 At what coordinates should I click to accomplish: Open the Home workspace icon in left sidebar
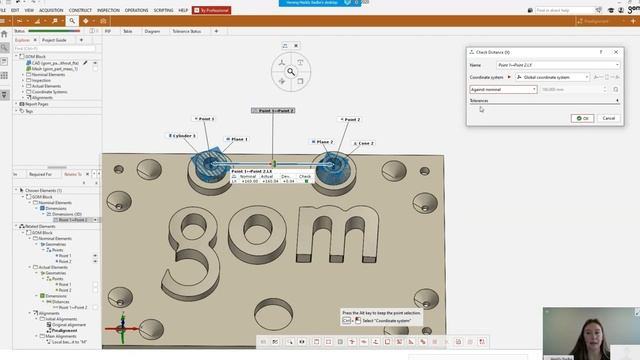click(x=4, y=34)
